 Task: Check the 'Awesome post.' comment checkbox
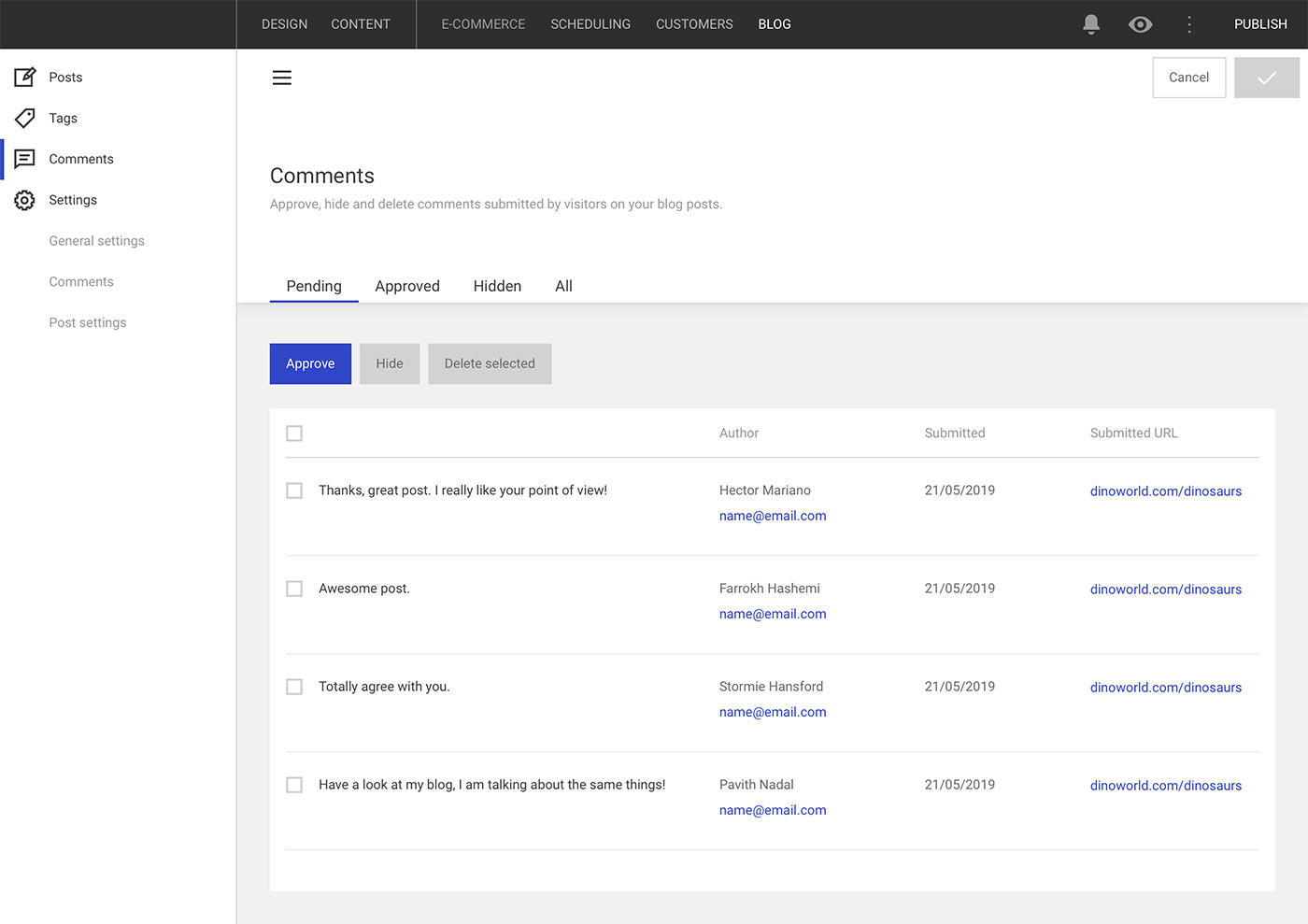click(294, 589)
